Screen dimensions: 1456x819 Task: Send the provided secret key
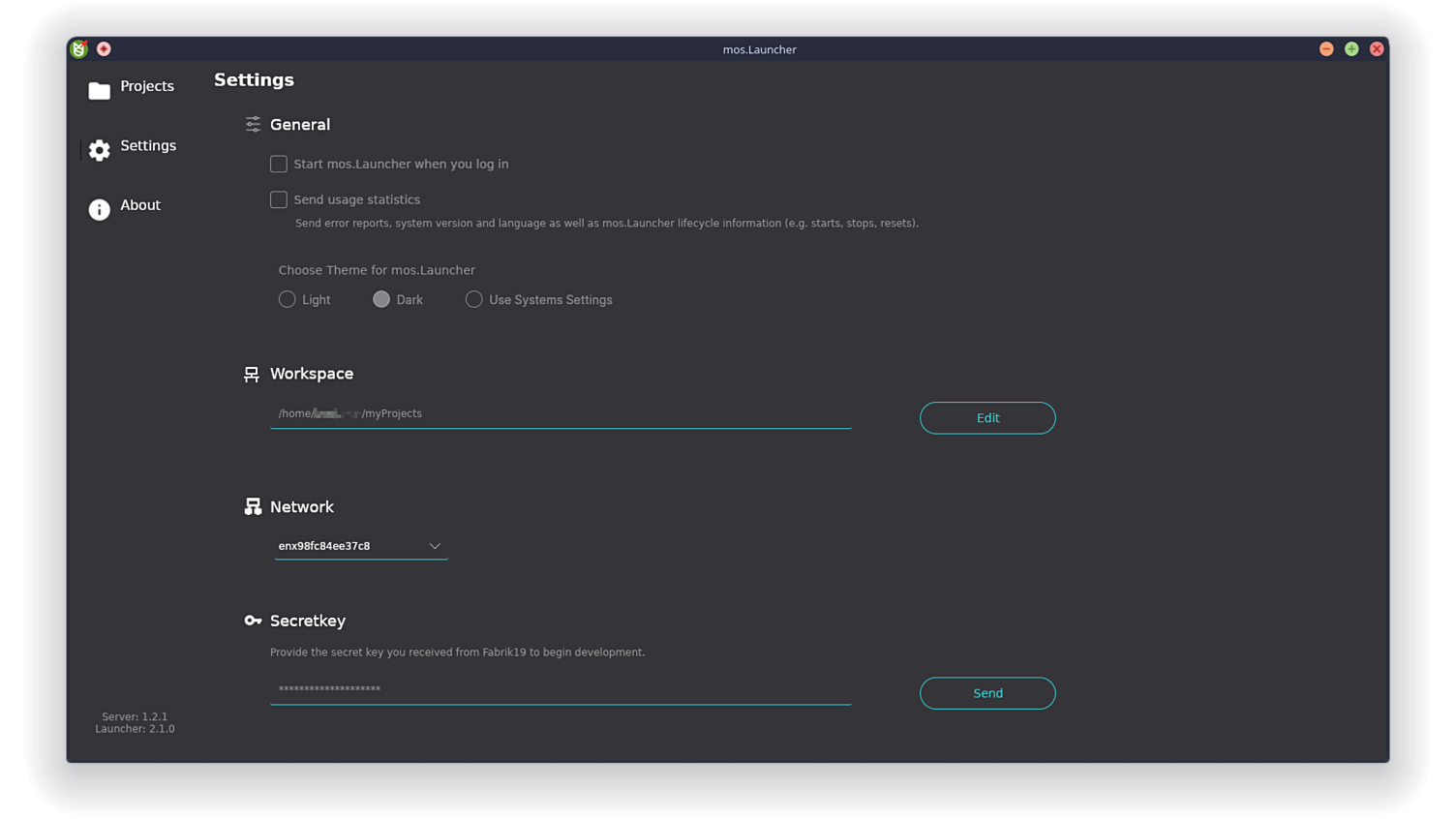(x=986, y=693)
